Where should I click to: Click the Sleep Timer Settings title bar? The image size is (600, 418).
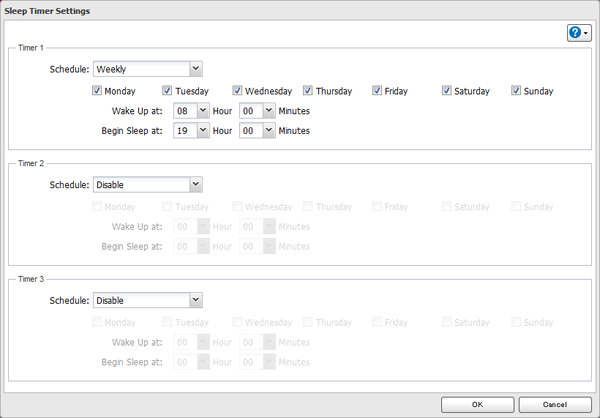(300, 10)
